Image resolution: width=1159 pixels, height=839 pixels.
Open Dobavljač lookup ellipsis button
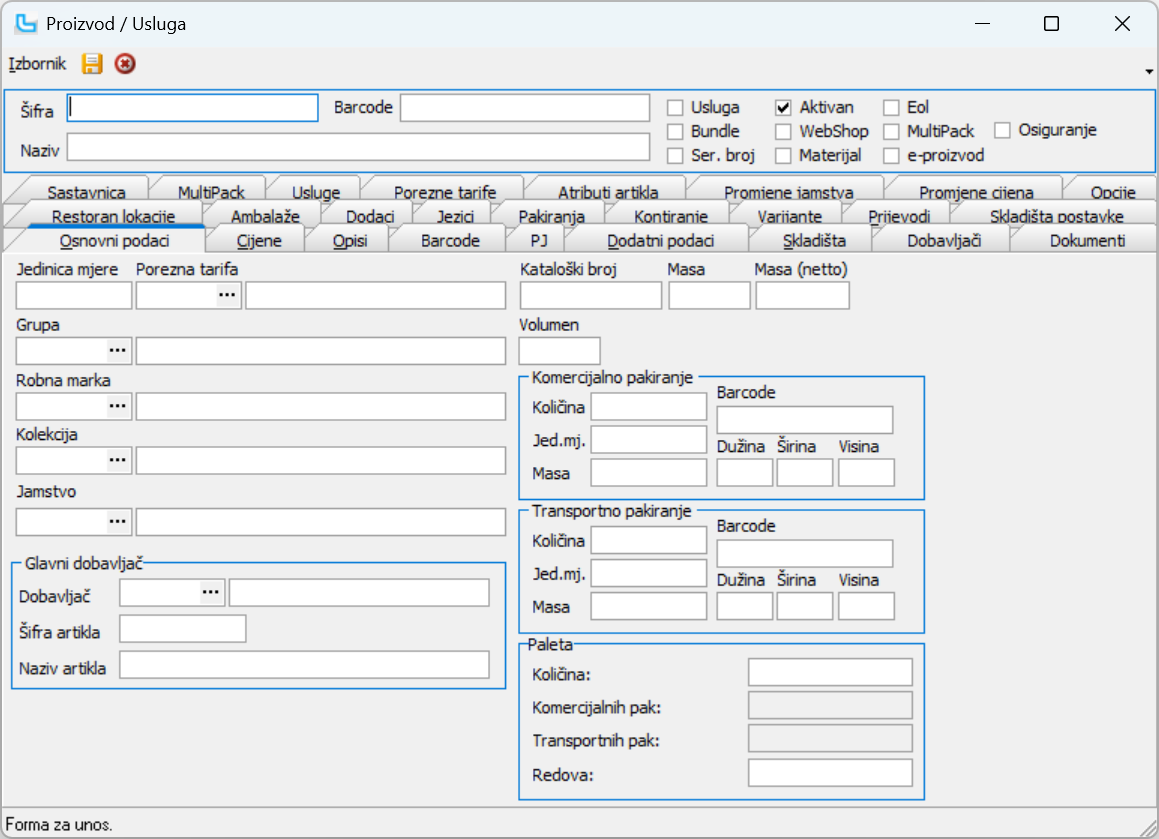coord(211,593)
